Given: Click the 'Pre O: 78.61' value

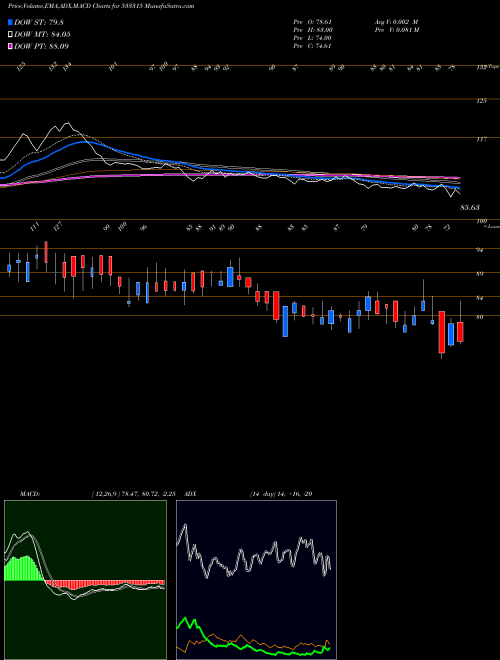Looking at the screenshot, I should tap(313, 22).
